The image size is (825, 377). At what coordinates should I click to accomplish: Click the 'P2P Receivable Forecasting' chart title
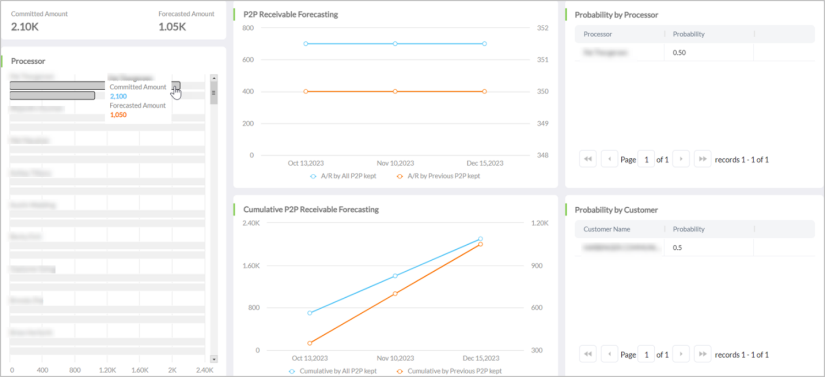[291, 15]
